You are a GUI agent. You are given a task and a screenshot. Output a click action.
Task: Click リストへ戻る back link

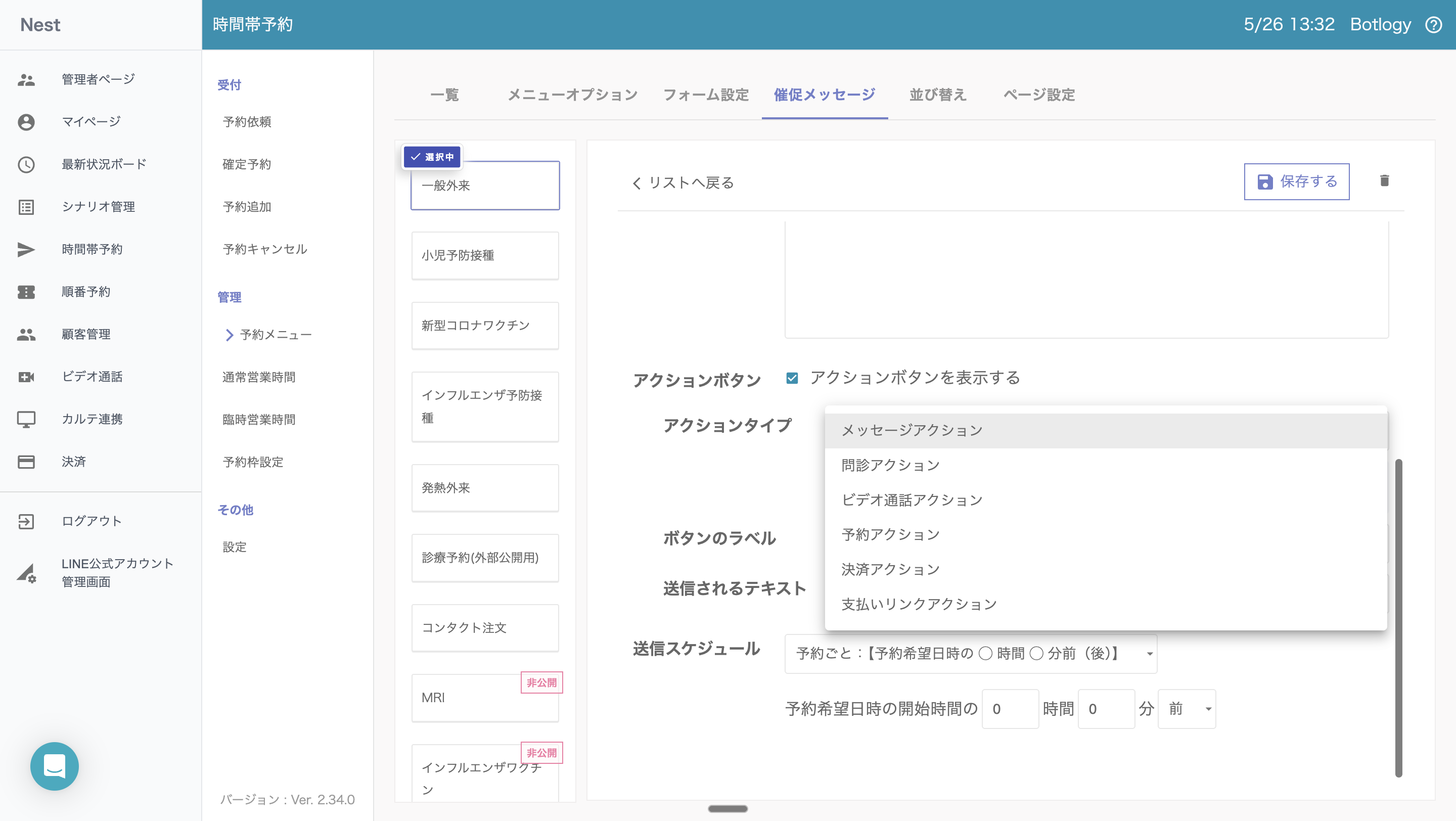pyautogui.click(x=683, y=183)
